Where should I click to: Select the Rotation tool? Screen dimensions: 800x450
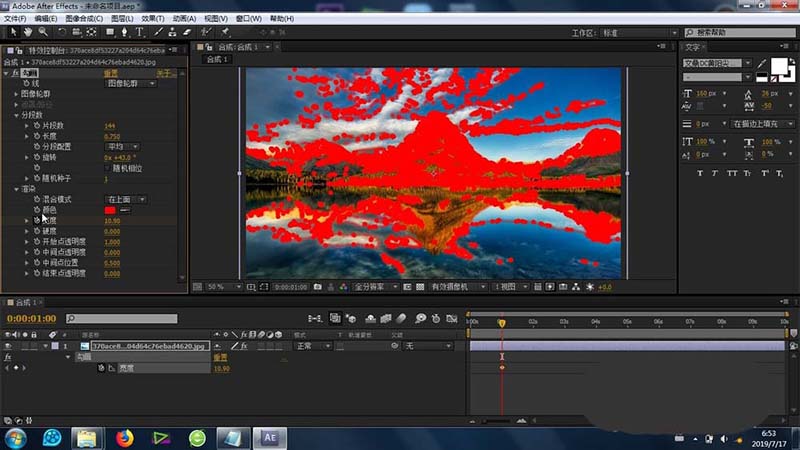(x=61, y=32)
